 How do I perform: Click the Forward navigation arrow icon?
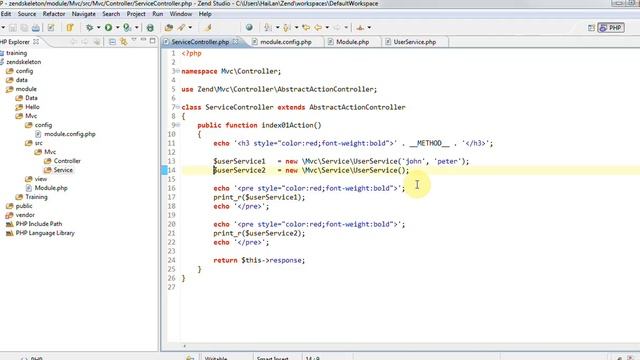coord(337,28)
